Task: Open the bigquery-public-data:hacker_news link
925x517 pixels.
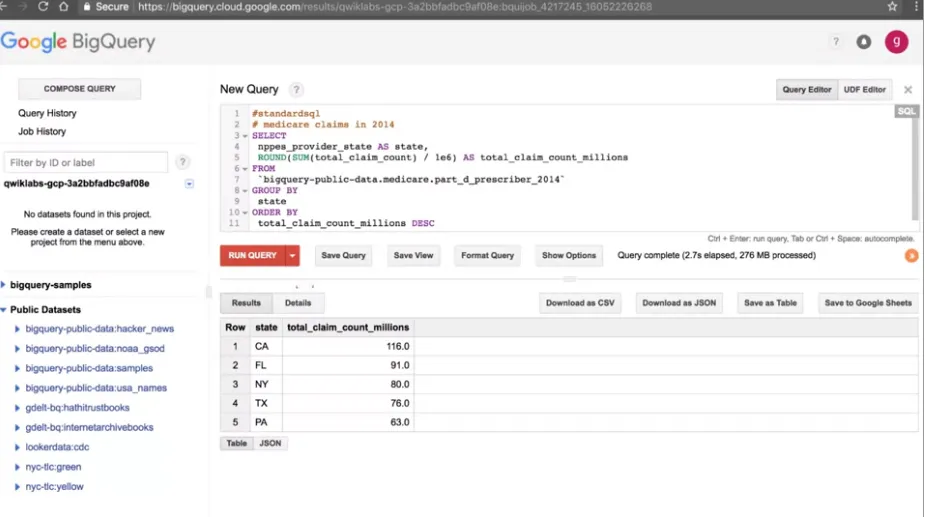Action: pyautogui.click(x=100, y=329)
